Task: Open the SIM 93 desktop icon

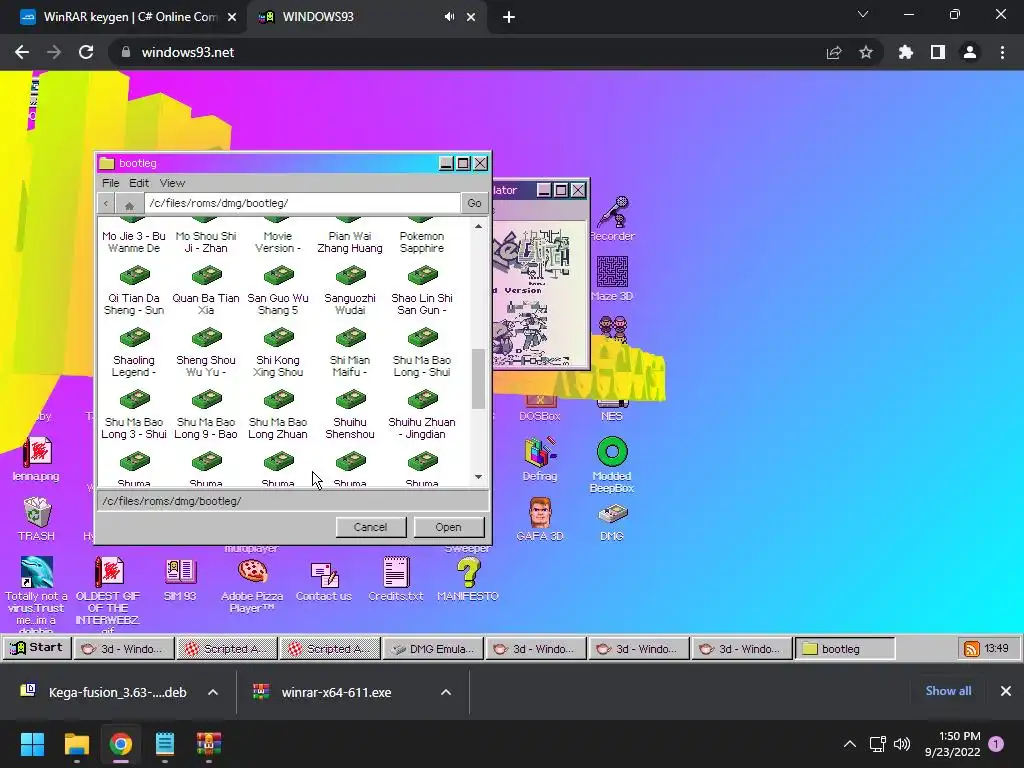Action: [180, 579]
